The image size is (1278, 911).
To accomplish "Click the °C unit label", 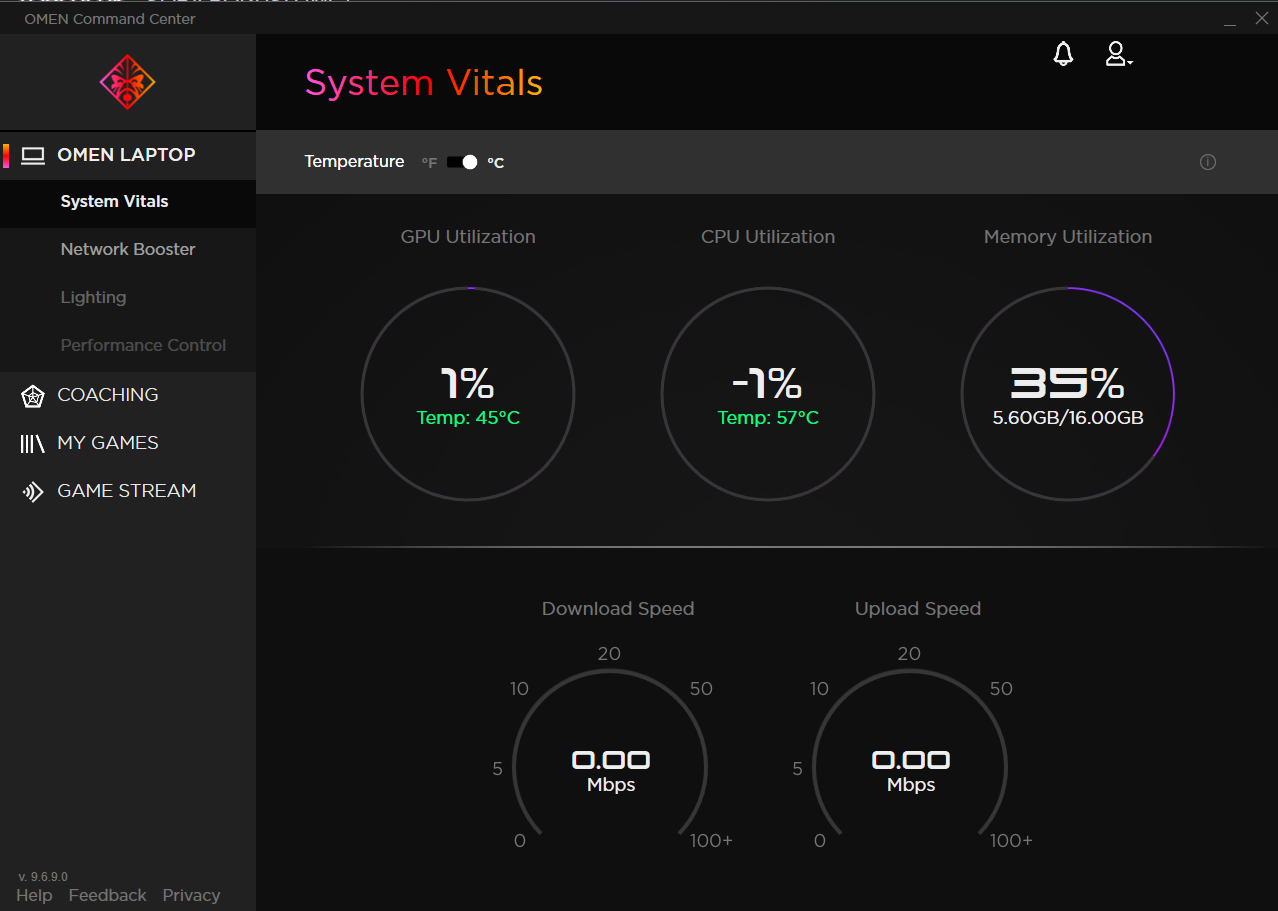I will 495,163.
